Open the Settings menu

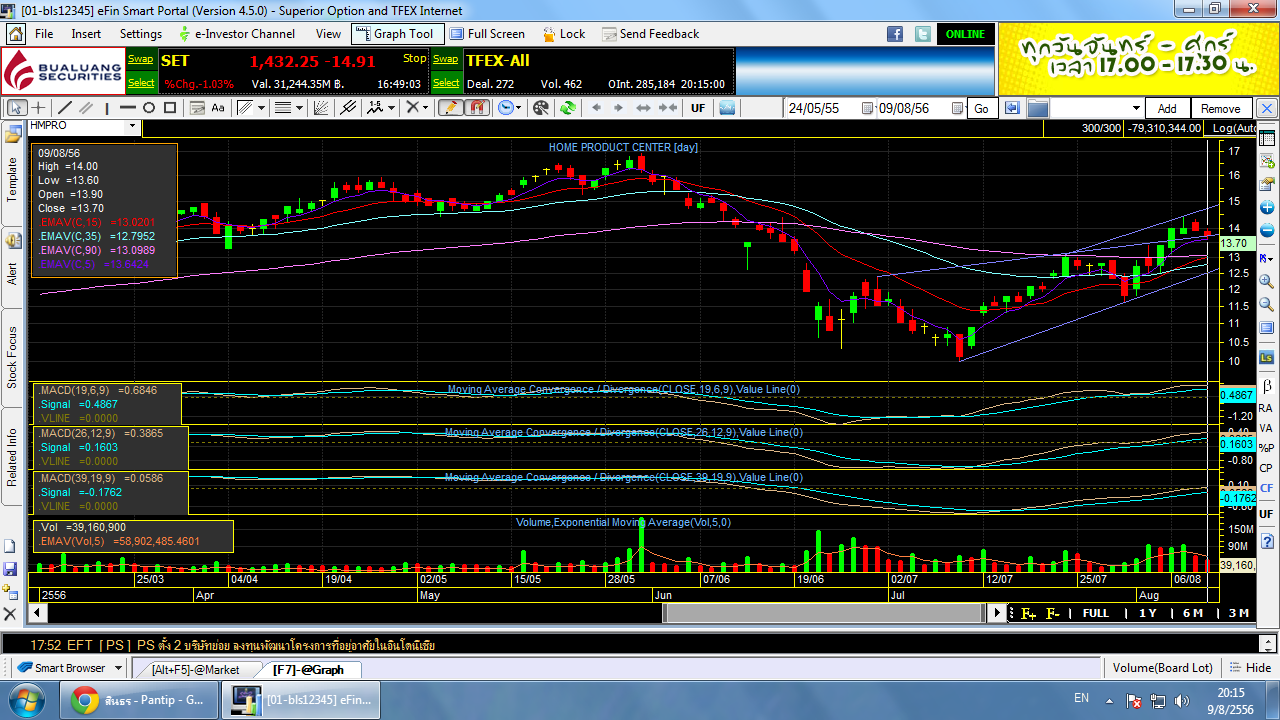click(x=141, y=34)
